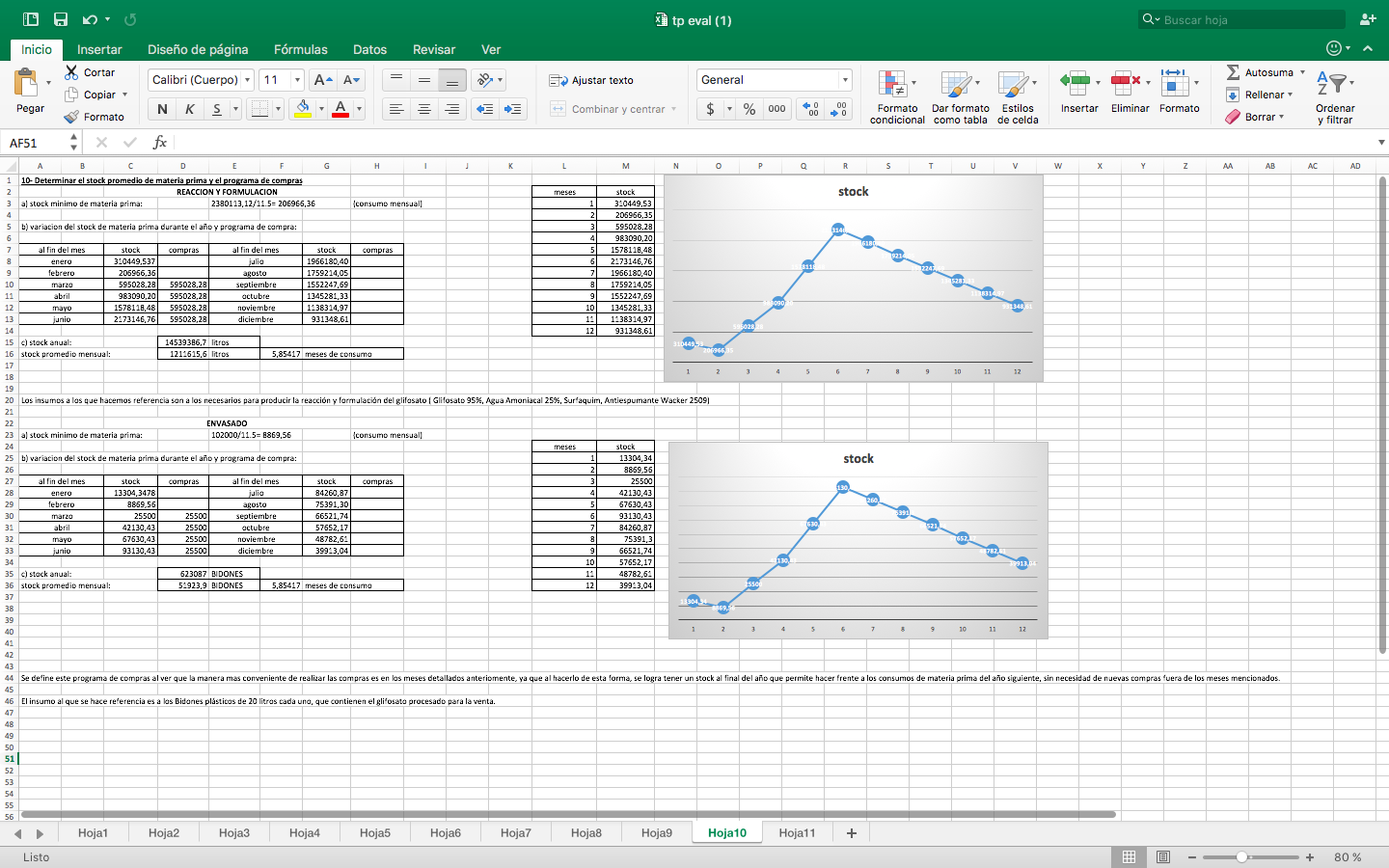The width and height of the screenshot is (1389, 868).
Task: Open the font size dropdown arrow
Action: [x=297, y=80]
